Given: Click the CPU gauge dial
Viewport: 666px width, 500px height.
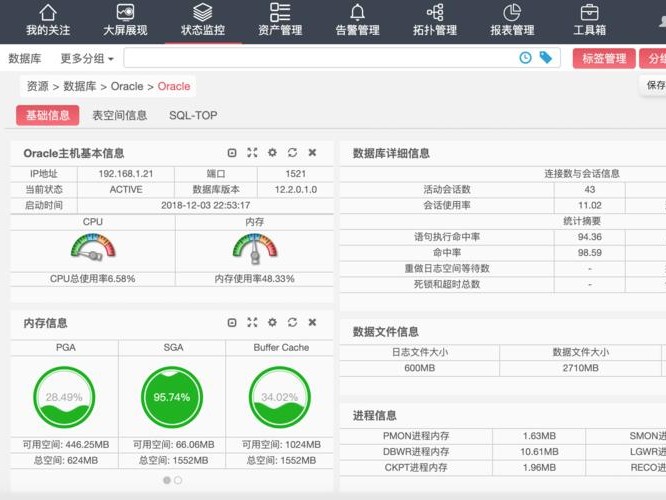Looking at the screenshot, I should (93, 248).
